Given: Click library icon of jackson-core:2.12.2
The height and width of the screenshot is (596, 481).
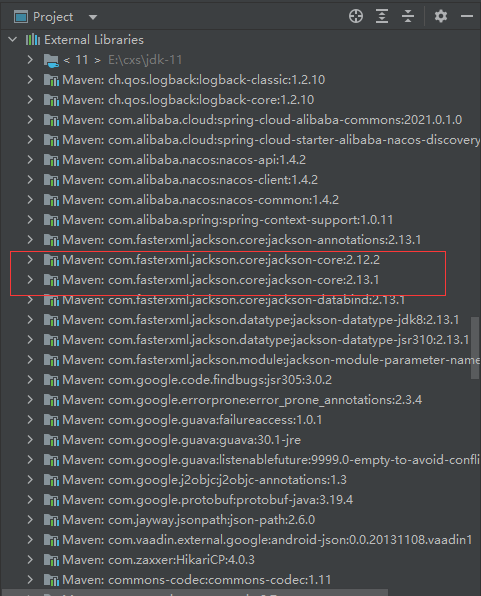Looking at the screenshot, I should click(51, 260).
